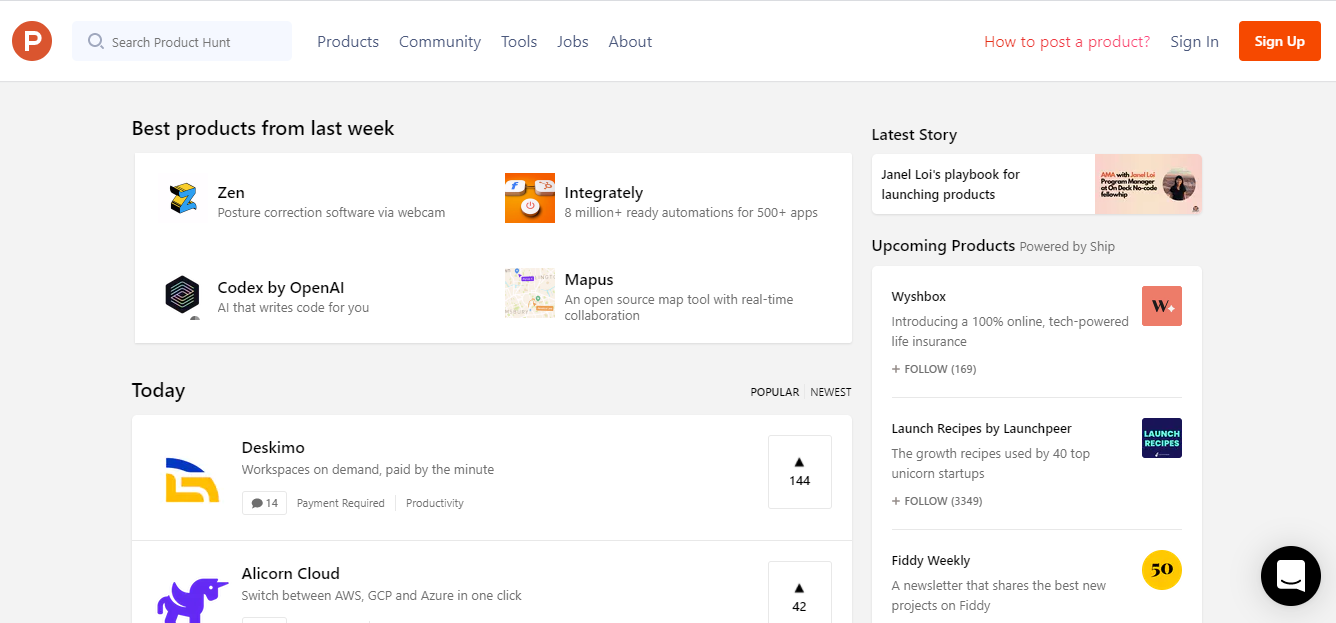Upvote Deskimo with 144 votes
Viewport: 1336px width, 623px height.
[x=799, y=472]
